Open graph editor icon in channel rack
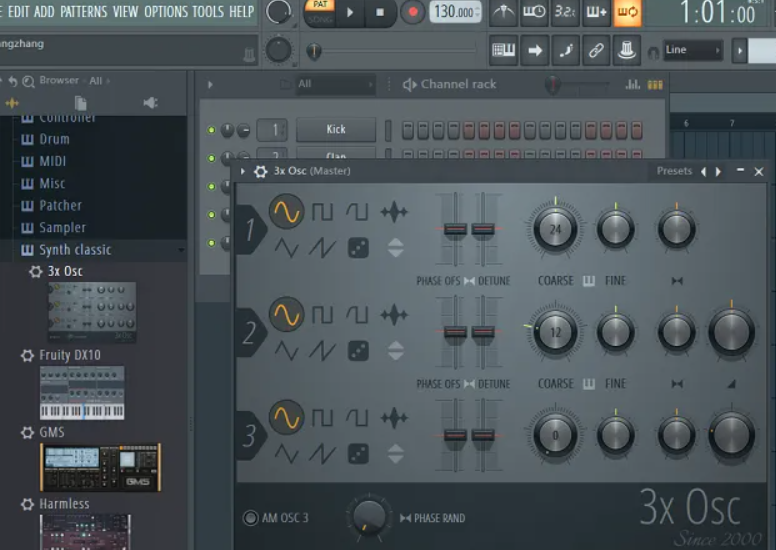The image size is (776, 550). pyautogui.click(x=632, y=85)
